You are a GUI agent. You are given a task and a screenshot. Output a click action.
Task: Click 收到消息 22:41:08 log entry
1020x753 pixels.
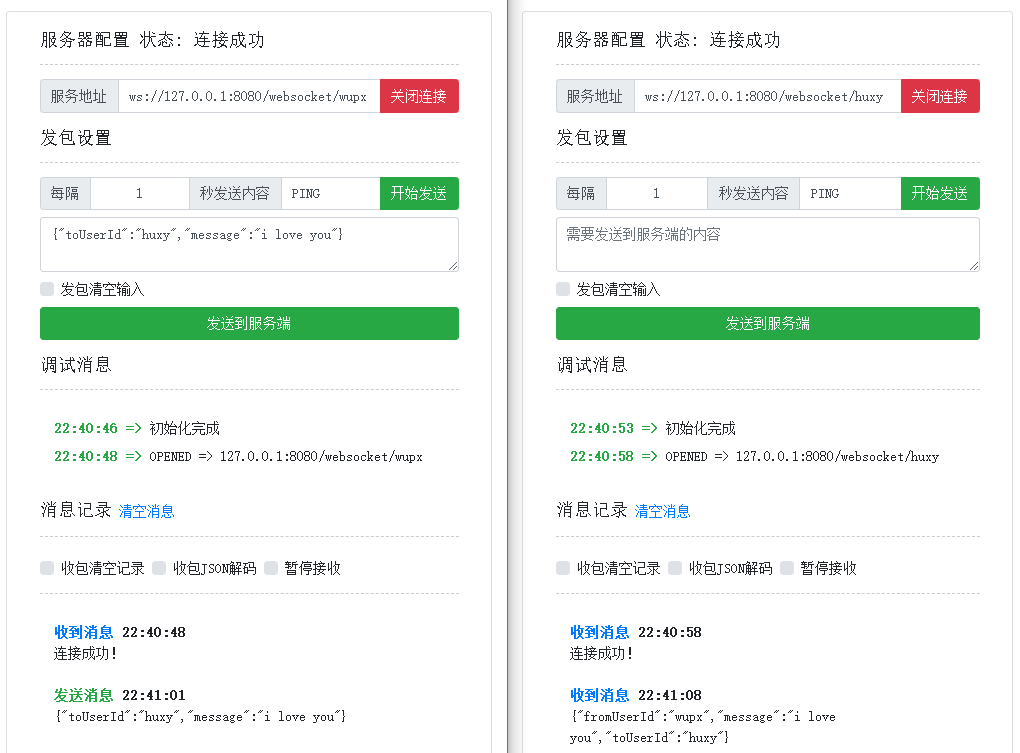[636, 695]
